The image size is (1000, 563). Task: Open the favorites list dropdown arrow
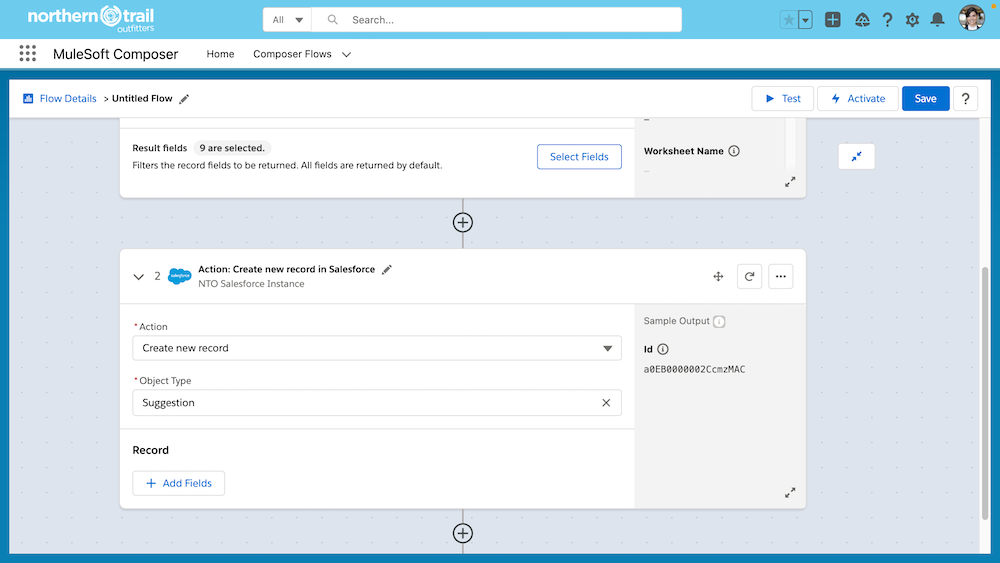point(805,20)
